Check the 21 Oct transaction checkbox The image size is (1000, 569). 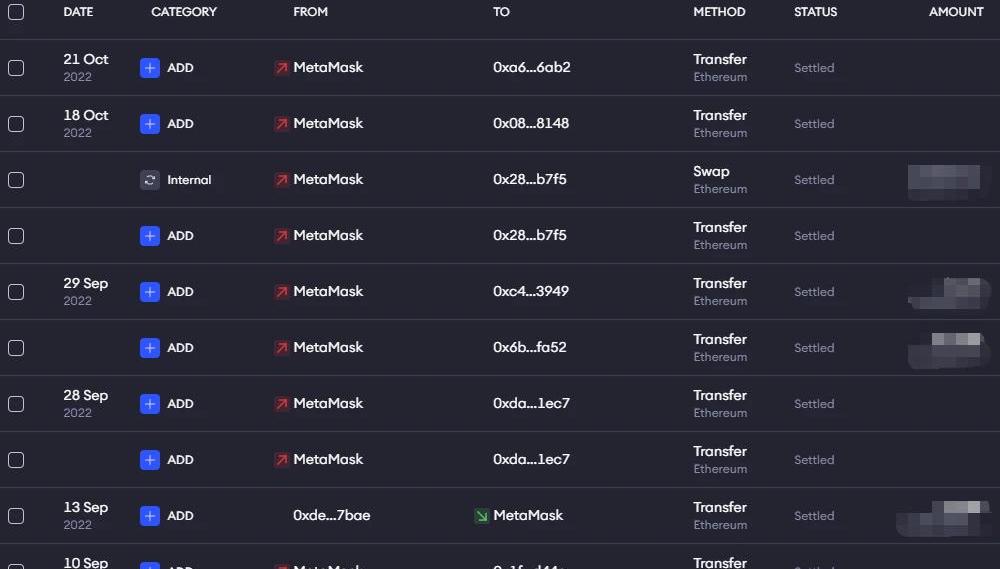[x=16, y=68]
